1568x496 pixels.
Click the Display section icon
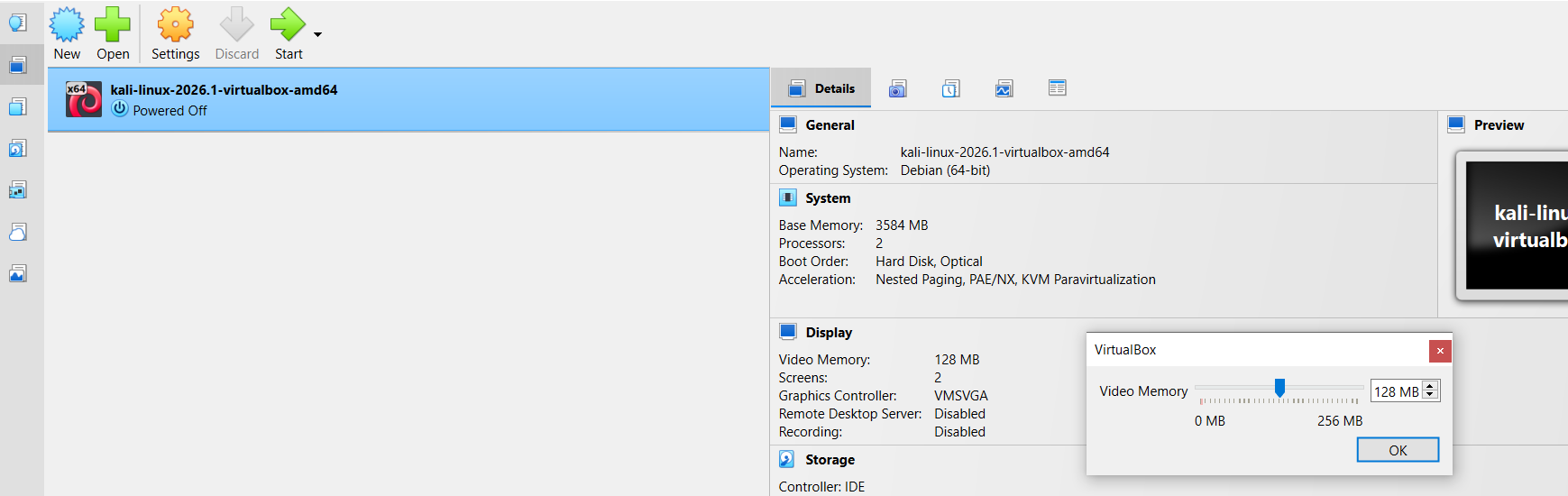(788, 332)
